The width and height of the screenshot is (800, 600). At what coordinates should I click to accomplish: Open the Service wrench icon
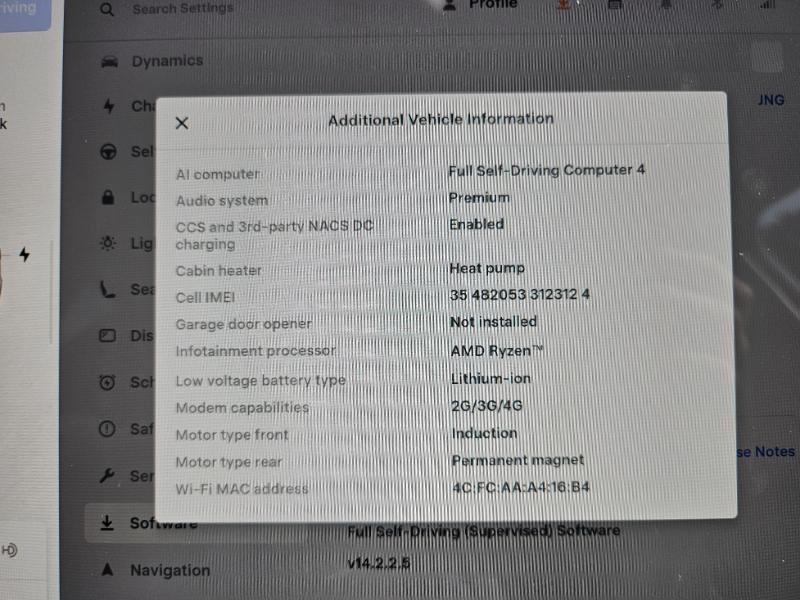tap(107, 476)
